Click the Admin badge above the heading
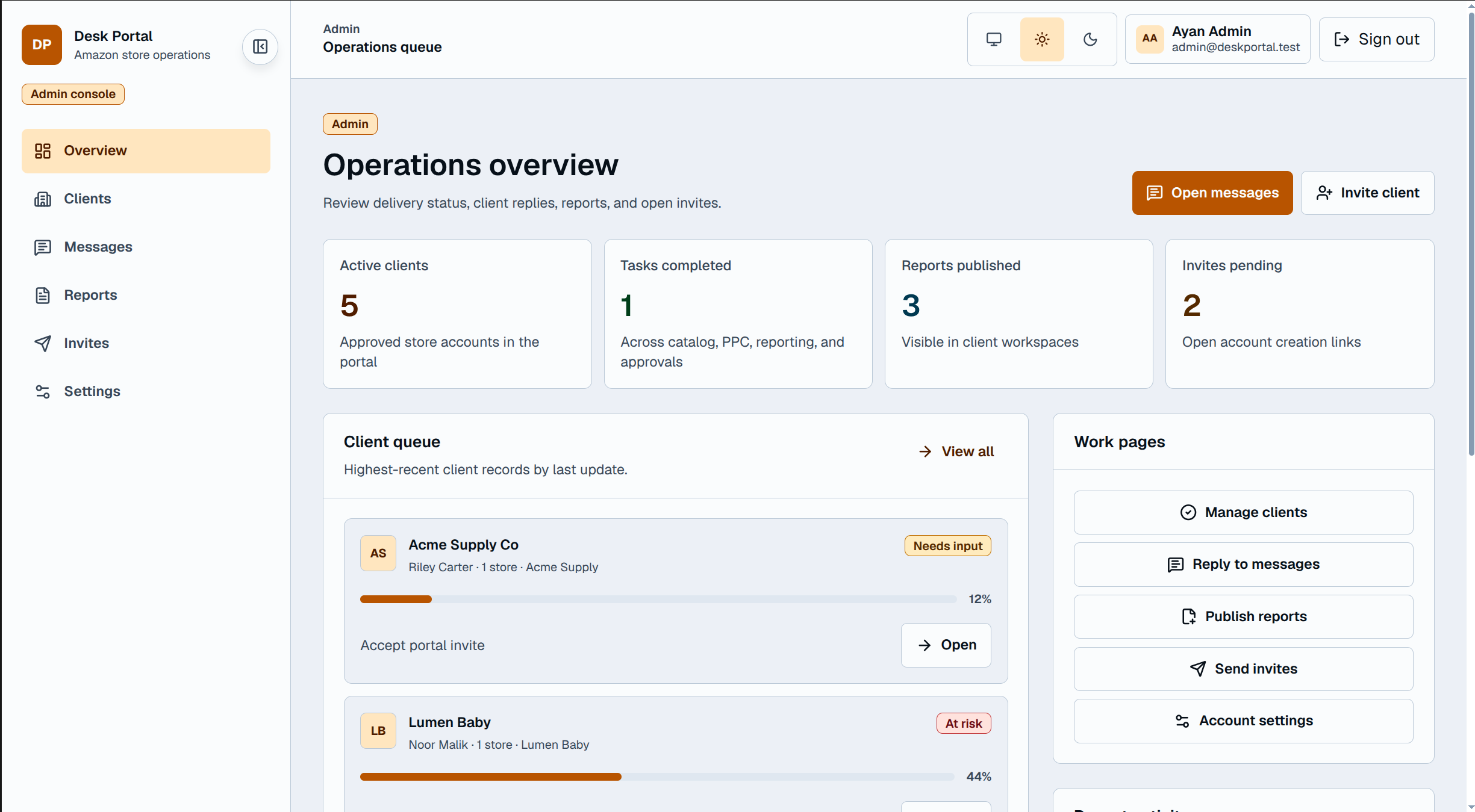 pos(350,124)
